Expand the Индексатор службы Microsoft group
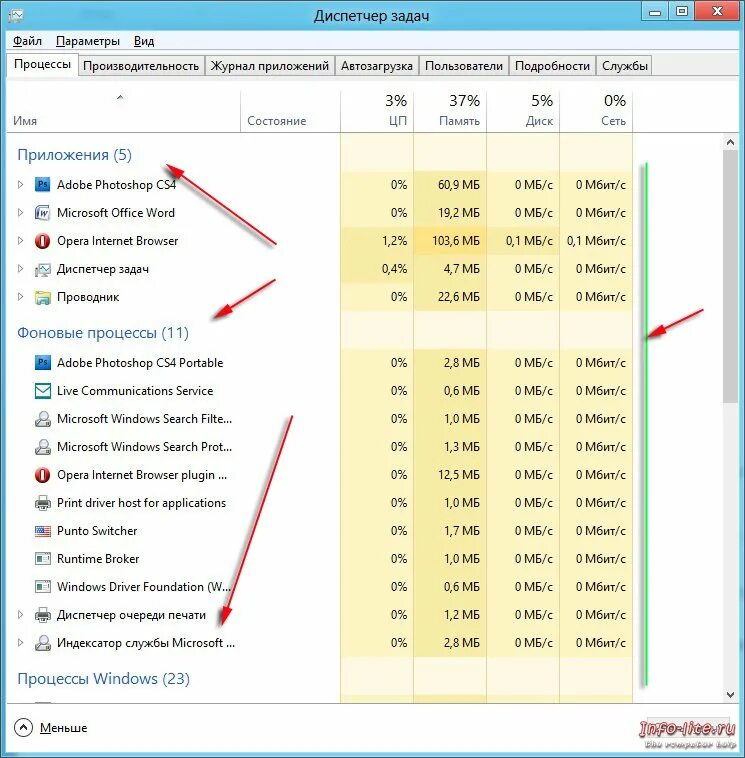This screenshot has height=758, width=745. tap(20, 643)
